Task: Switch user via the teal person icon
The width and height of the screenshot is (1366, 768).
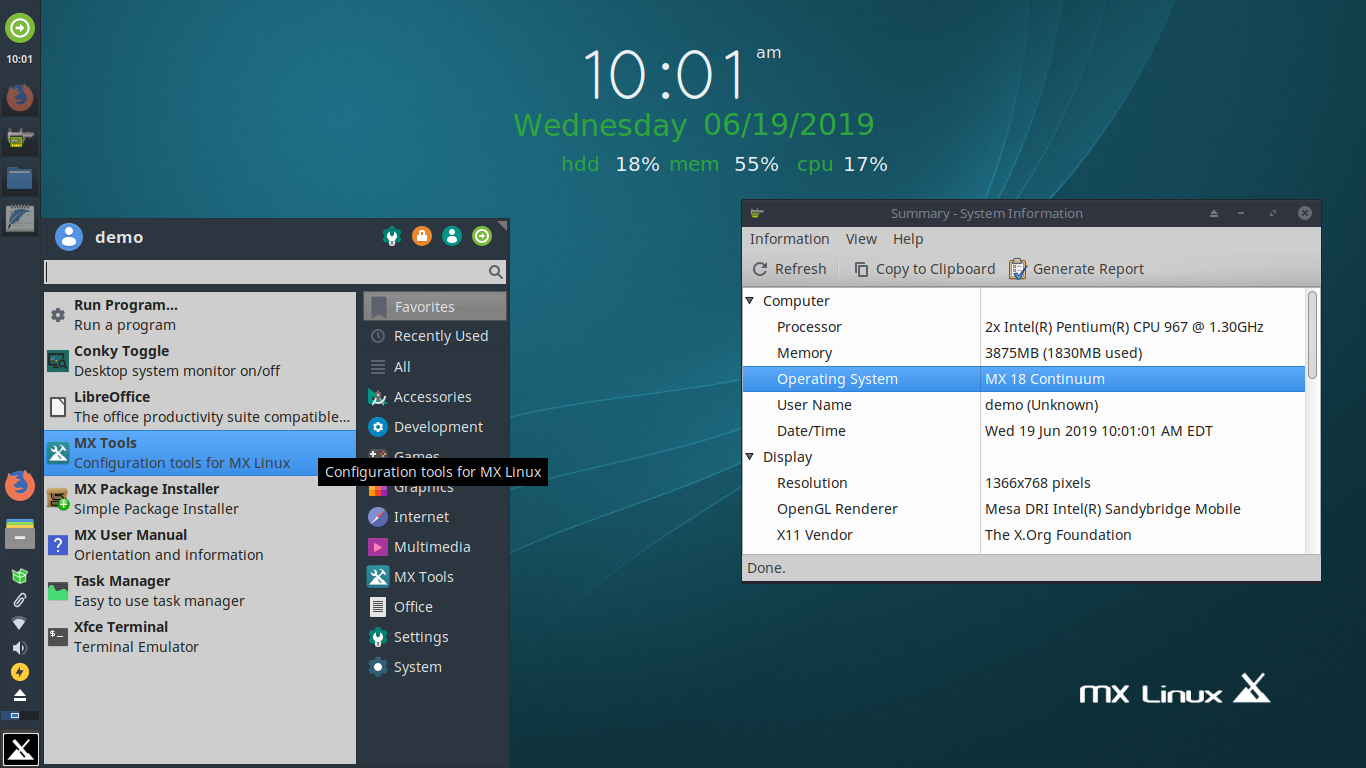Action: [x=451, y=236]
